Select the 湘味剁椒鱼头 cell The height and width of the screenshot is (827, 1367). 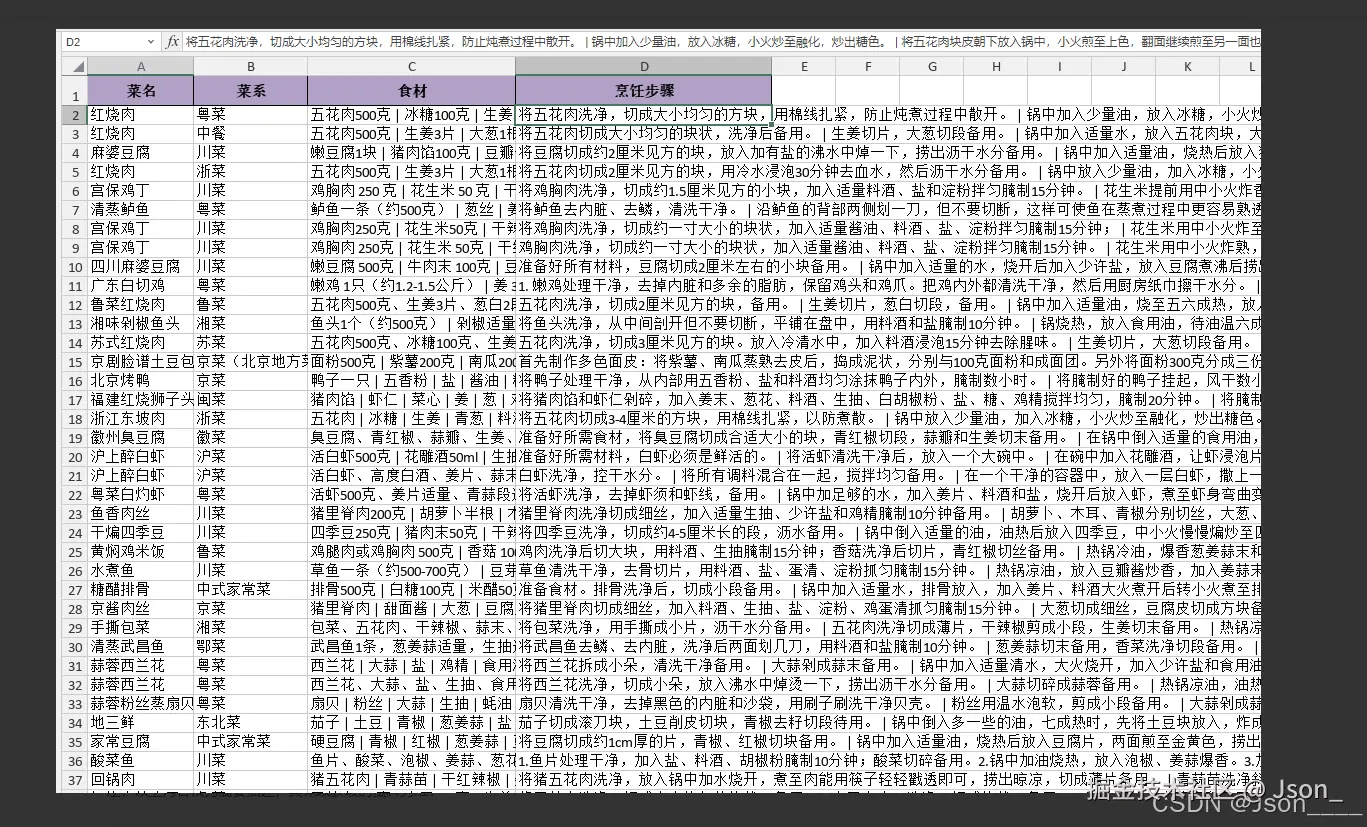tap(140, 323)
